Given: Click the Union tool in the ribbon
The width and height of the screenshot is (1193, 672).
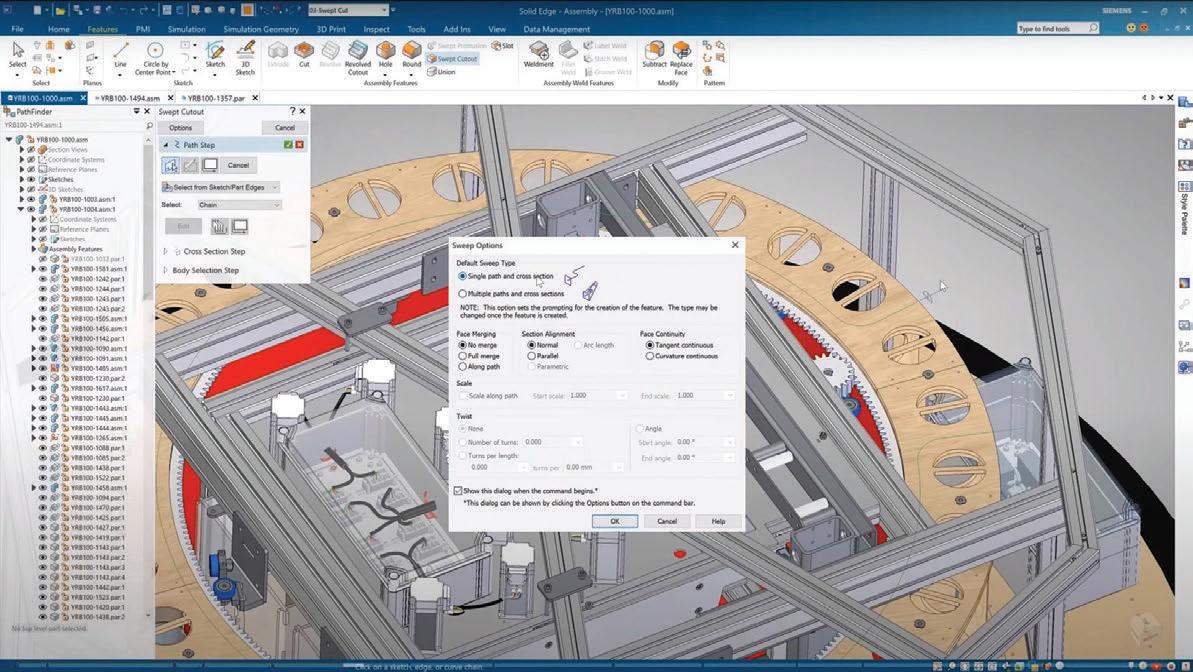Looking at the screenshot, I should pos(441,72).
